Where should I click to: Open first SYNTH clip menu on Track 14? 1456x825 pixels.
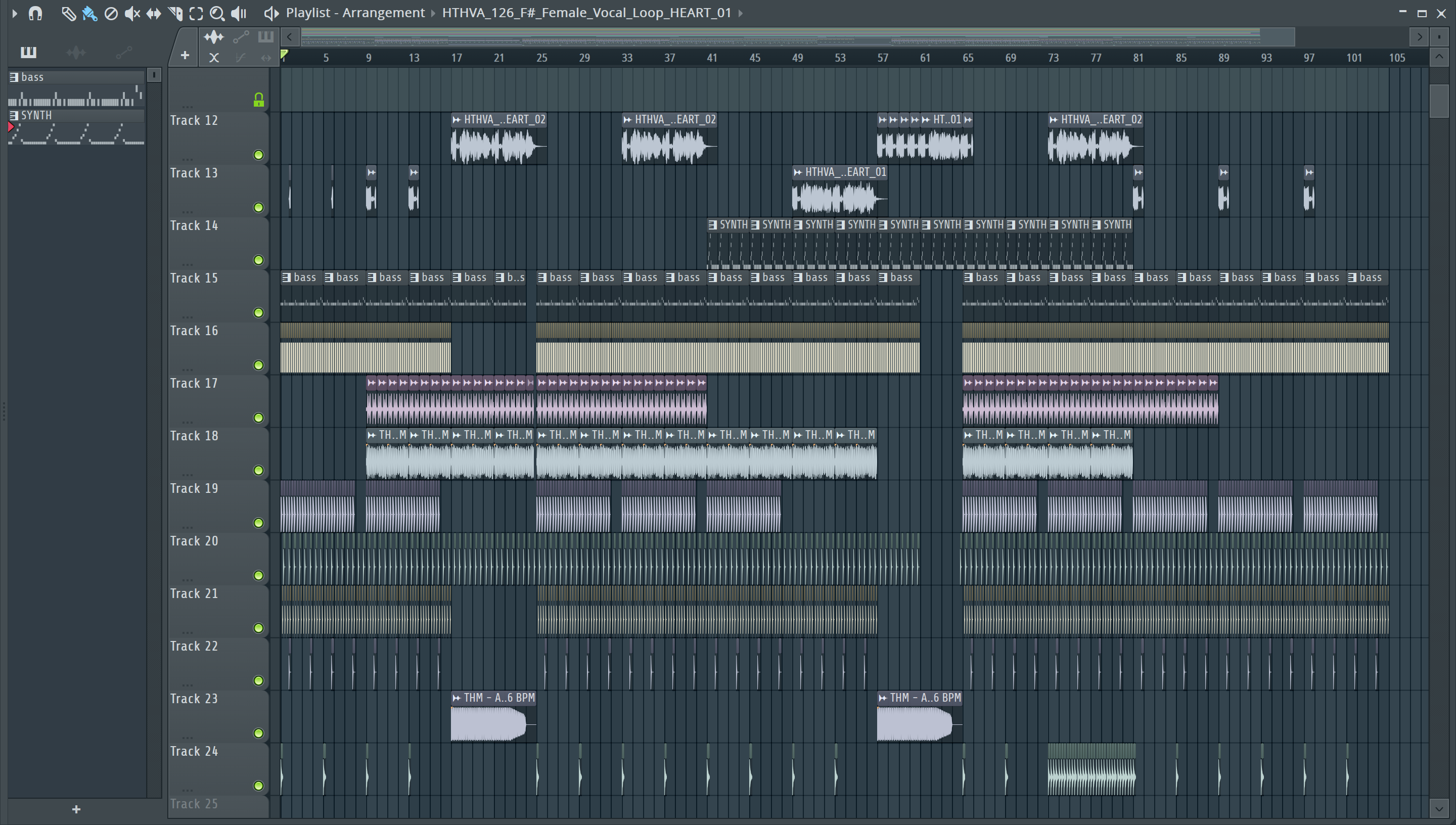tap(713, 225)
